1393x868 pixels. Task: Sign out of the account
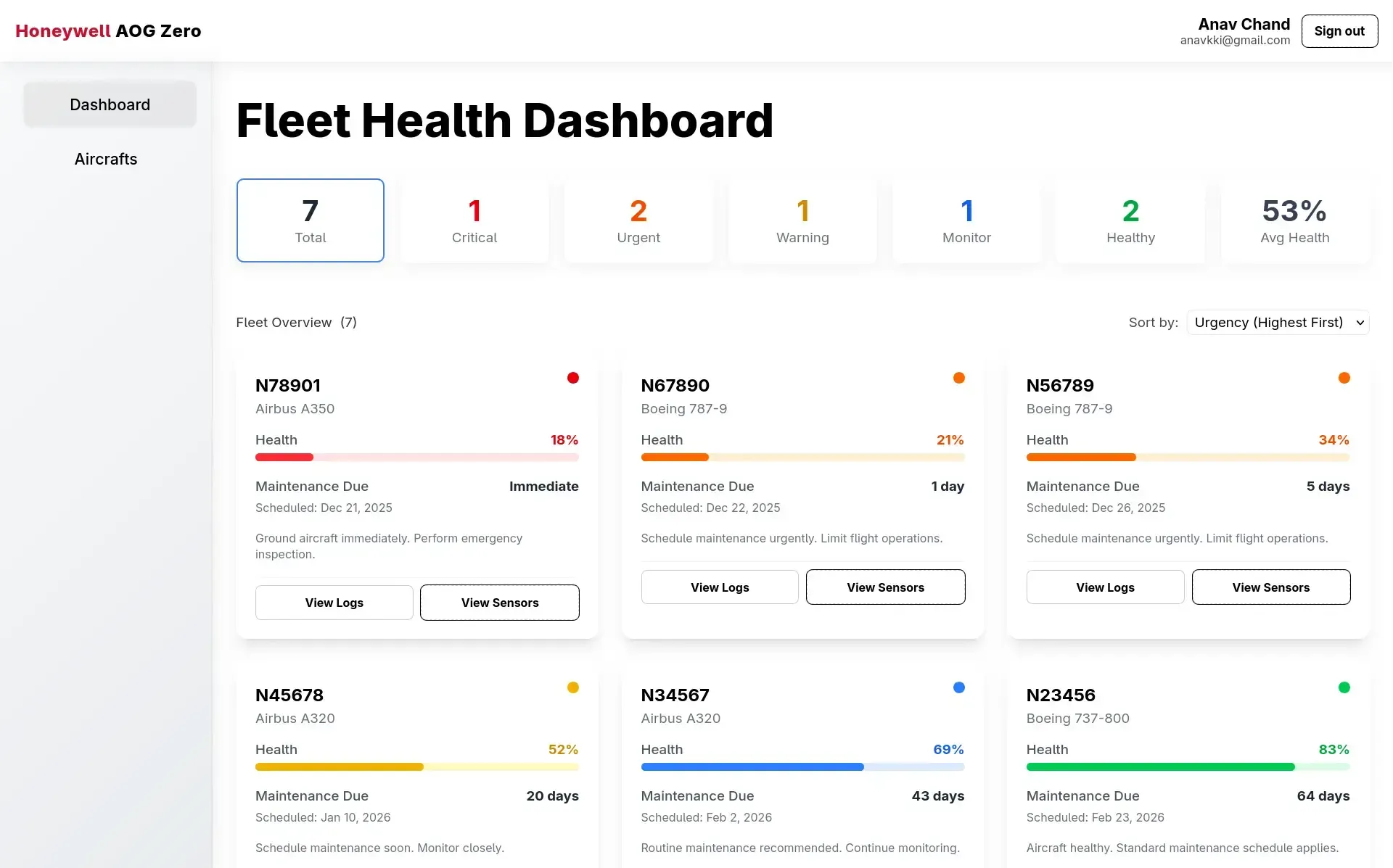tap(1339, 31)
